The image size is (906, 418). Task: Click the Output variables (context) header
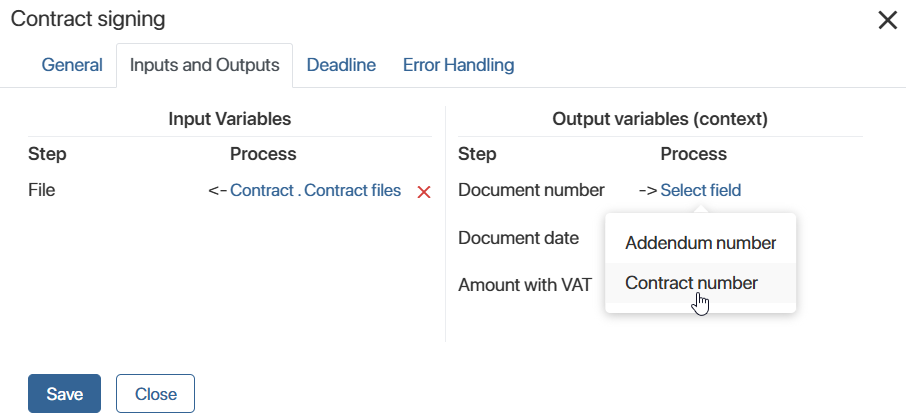click(x=660, y=119)
